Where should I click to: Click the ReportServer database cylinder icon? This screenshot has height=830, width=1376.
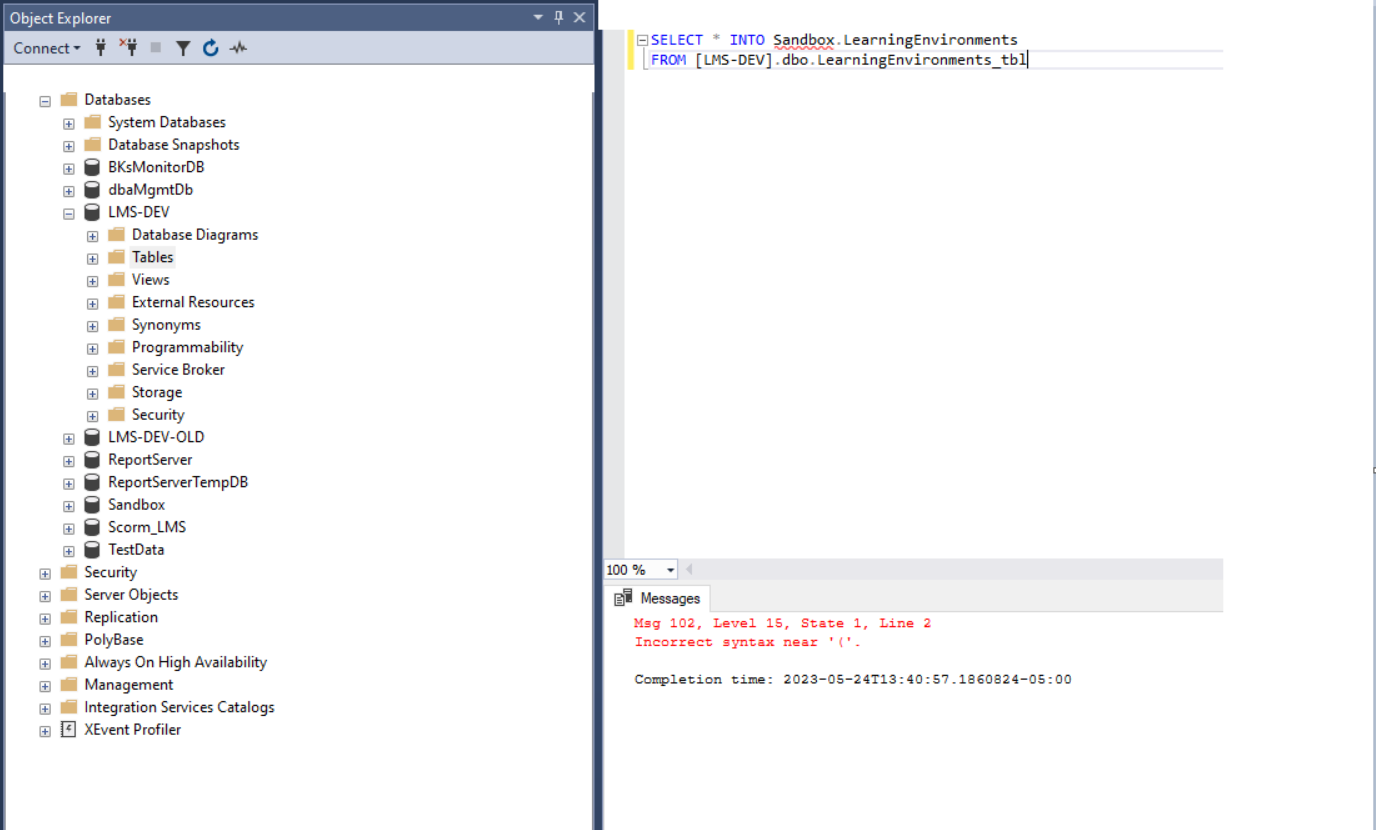91,459
